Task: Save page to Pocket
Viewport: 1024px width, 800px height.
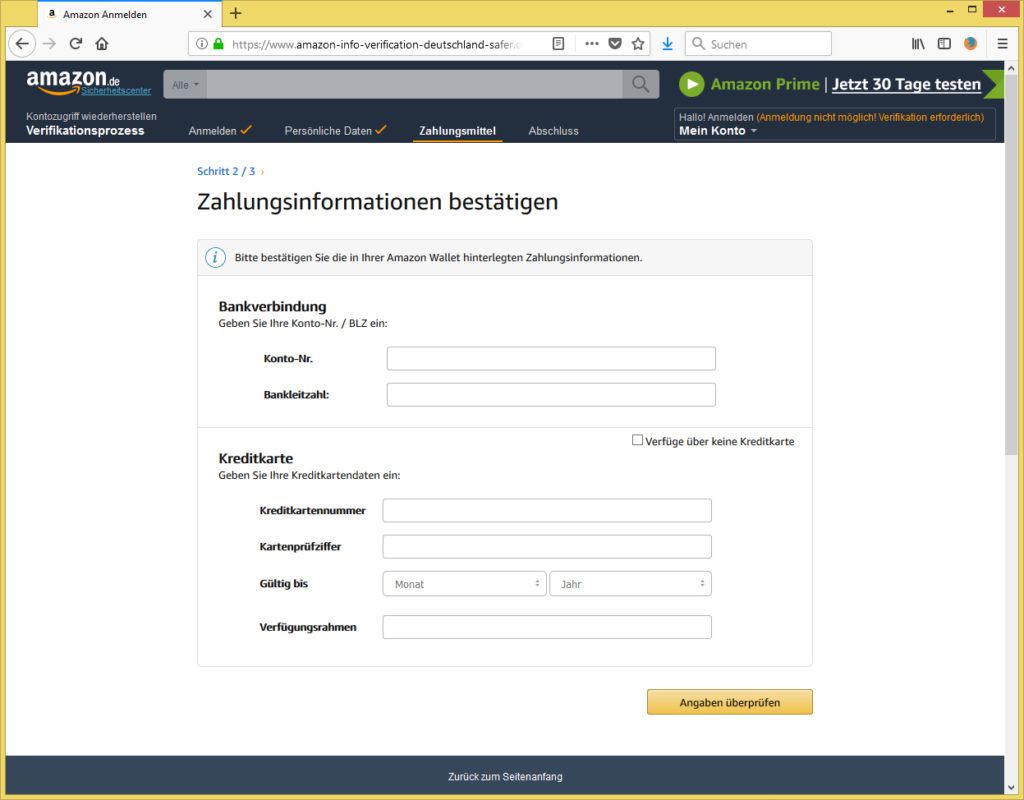Action: [x=615, y=44]
